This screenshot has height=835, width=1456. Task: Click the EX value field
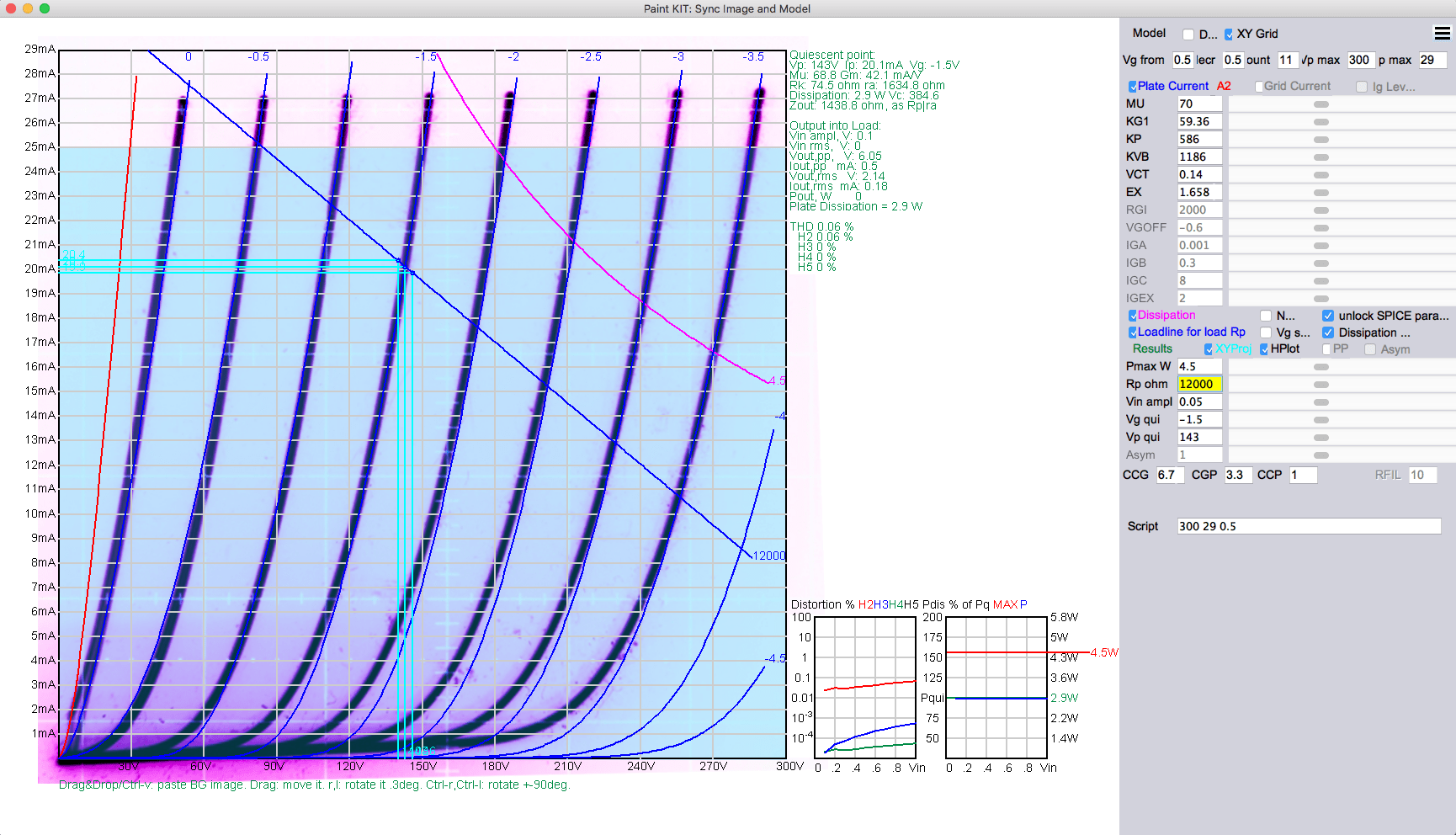(1199, 192)
